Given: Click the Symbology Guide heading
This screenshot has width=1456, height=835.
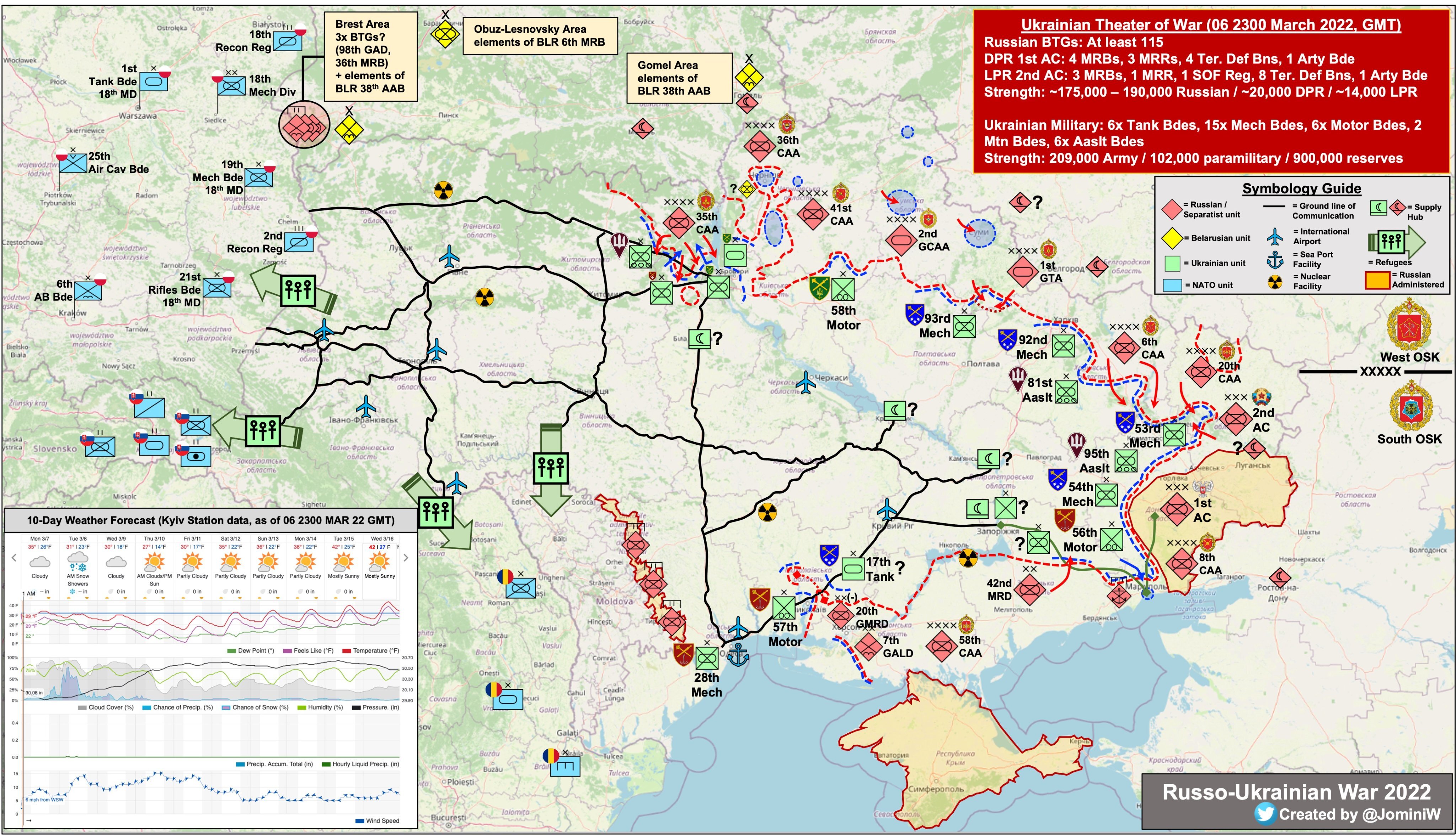Looking at the screenshot, I should (1301, 189).
